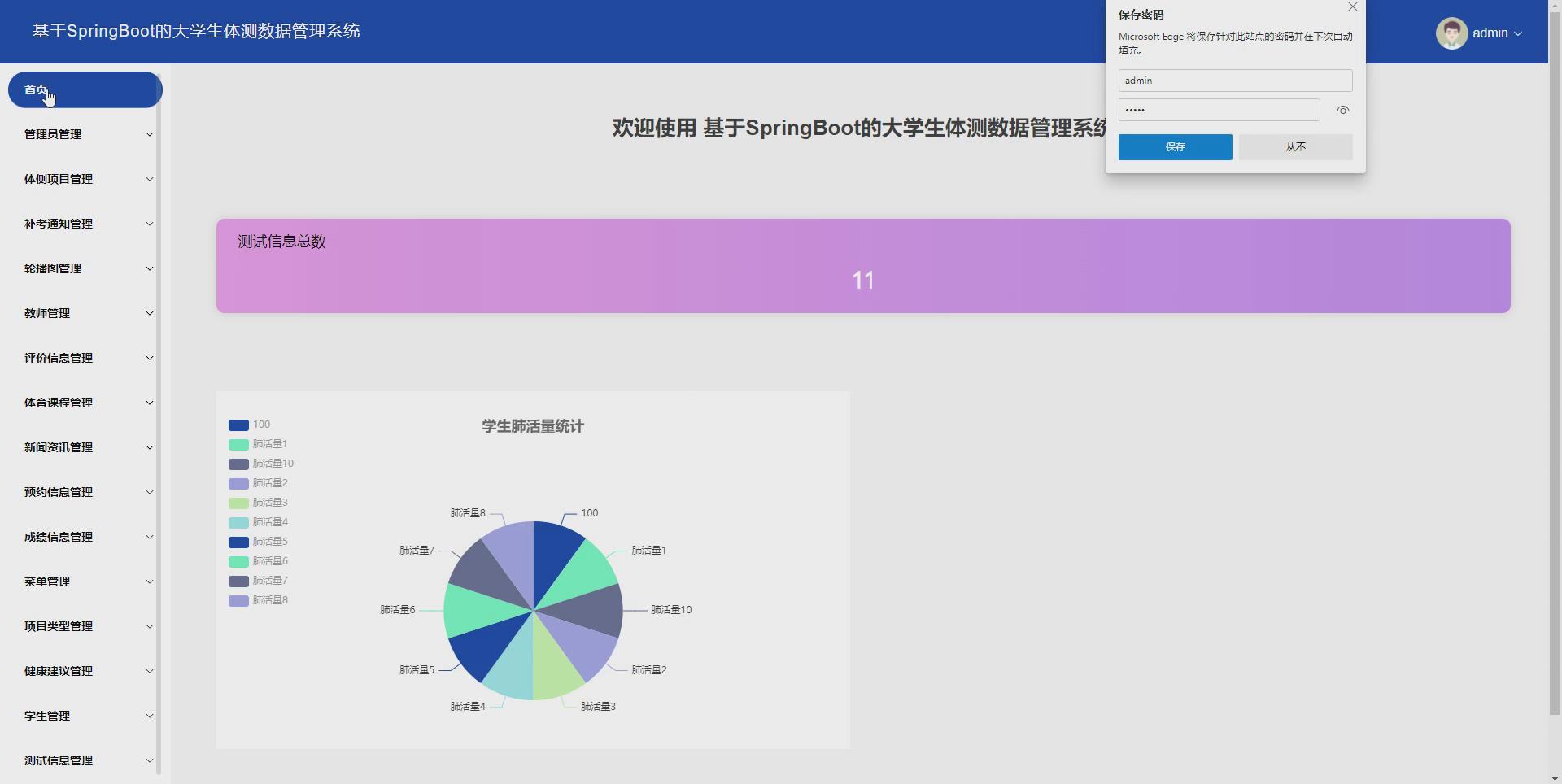The width and height of the screenshot is (1562, 784).
Task: Toggle legend swatch for 肺活量6
Action: pos(238,562)
